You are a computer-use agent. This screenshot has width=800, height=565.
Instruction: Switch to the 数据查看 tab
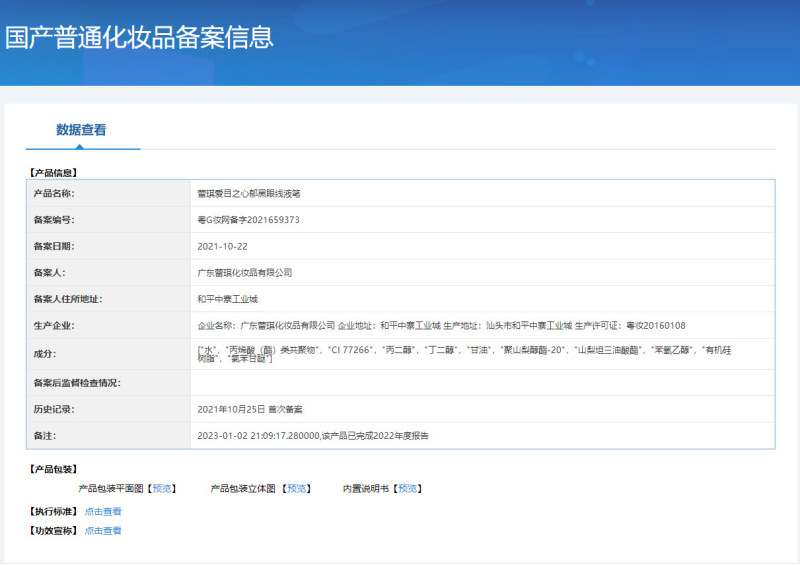pyautogui.click(x=81, y=130)
